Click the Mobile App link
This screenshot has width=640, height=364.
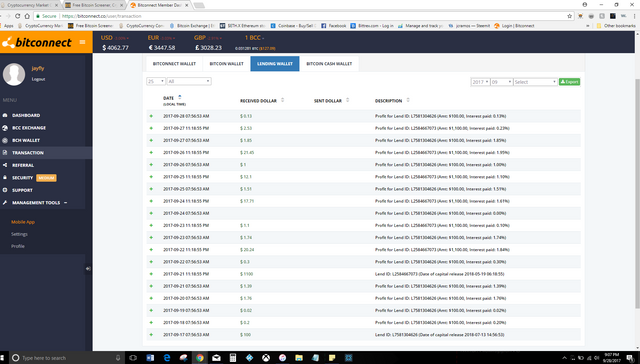pos(23,222)
